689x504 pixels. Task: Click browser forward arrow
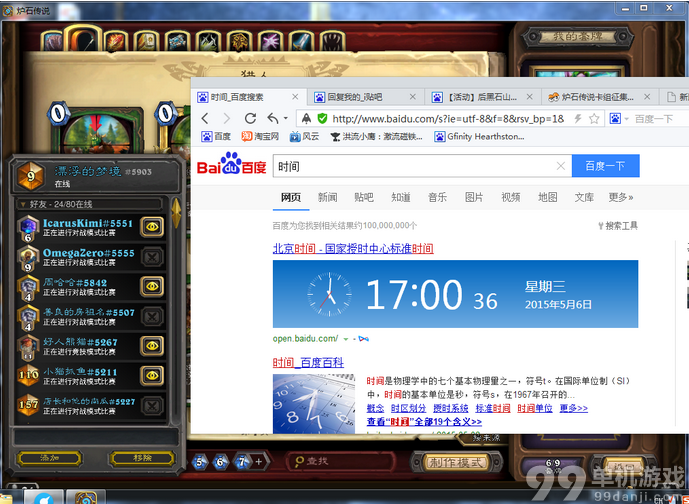227,118
